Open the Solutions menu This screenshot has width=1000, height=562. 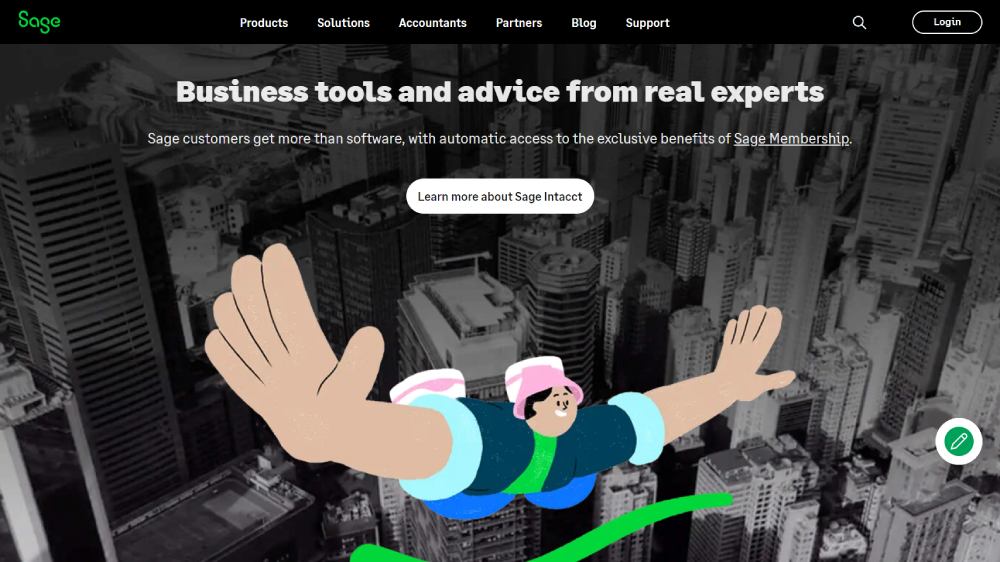343,23
